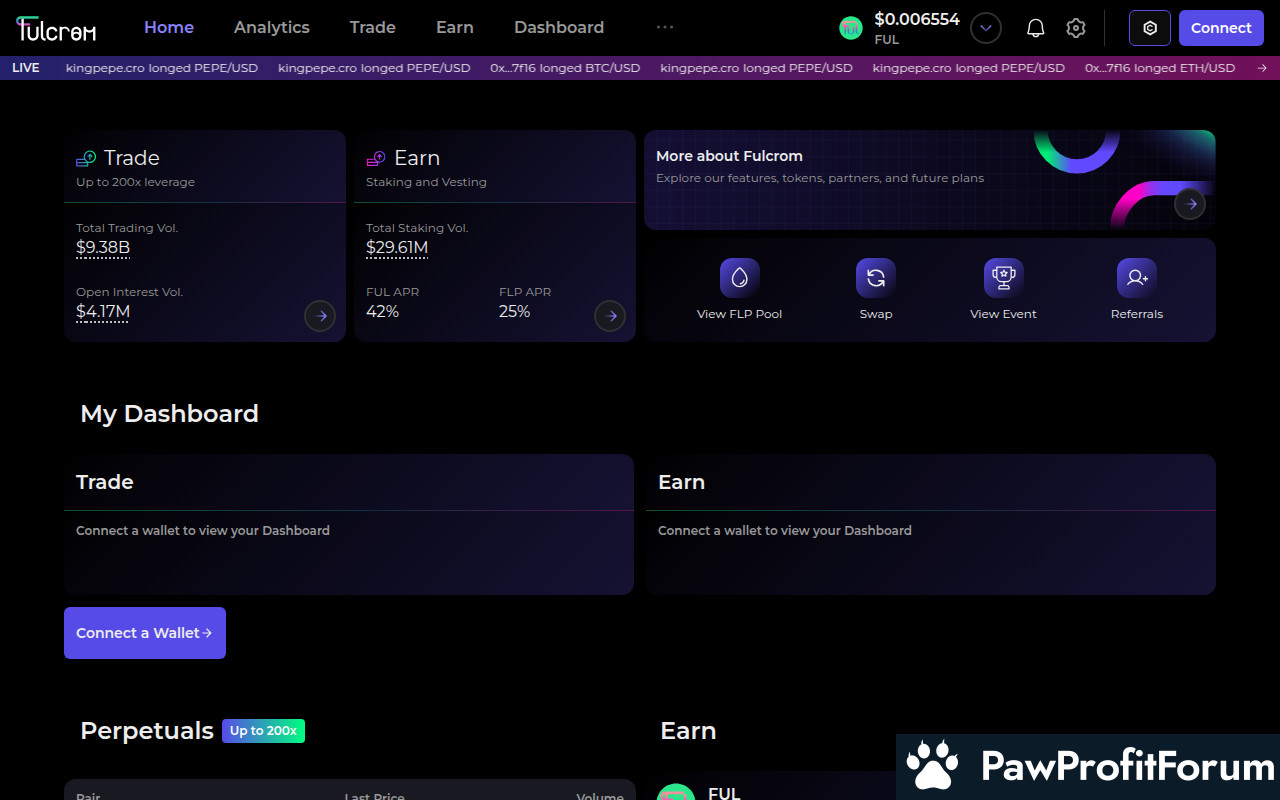Switch to the Analytics tab

271,28
